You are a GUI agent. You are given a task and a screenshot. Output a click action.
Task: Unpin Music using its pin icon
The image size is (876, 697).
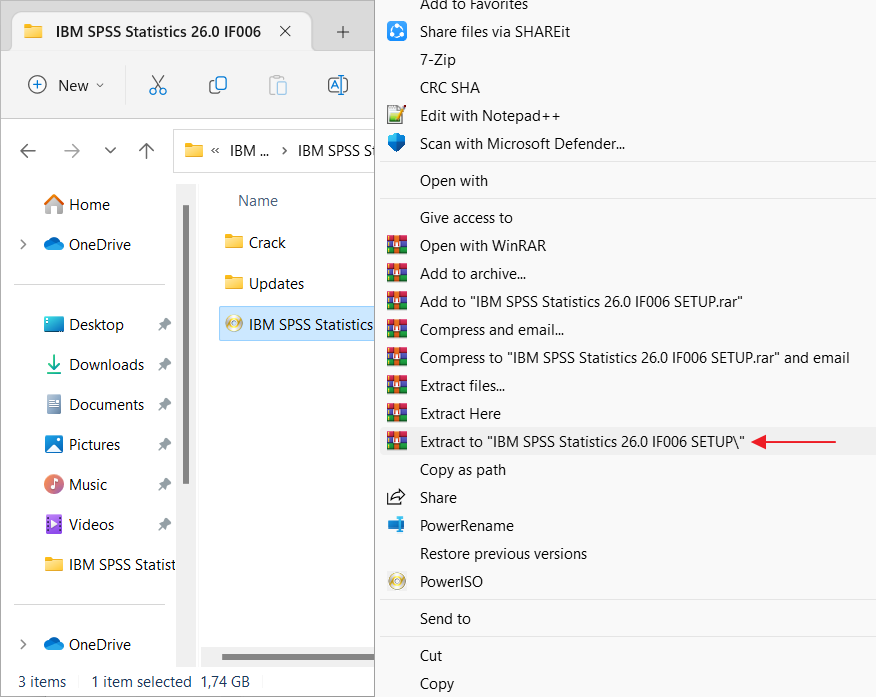point(164,484)
